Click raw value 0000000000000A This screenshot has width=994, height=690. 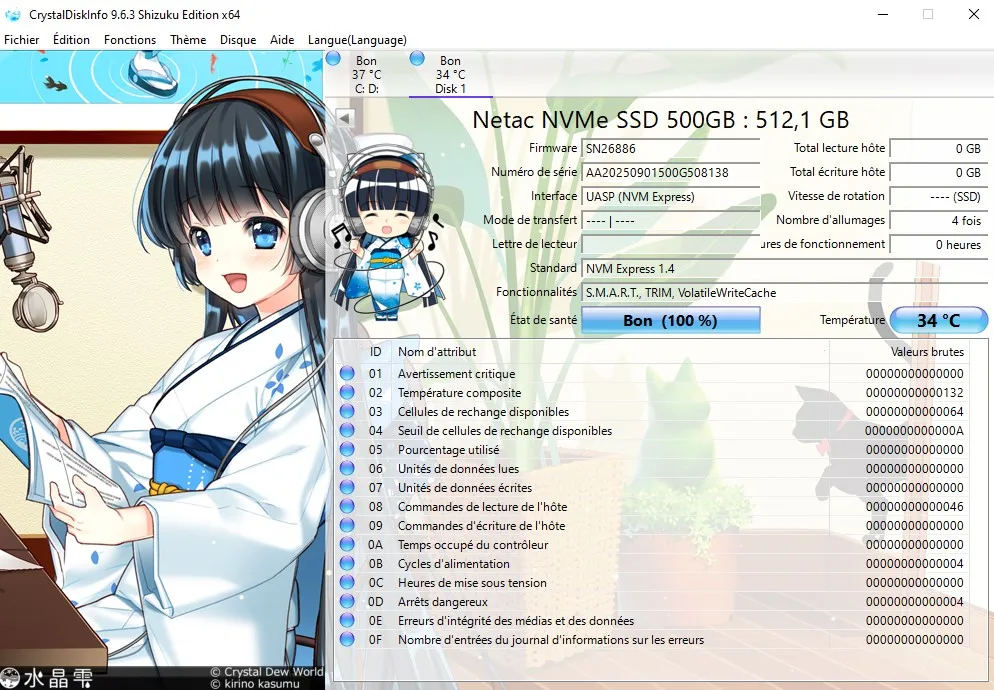[914, 431]
